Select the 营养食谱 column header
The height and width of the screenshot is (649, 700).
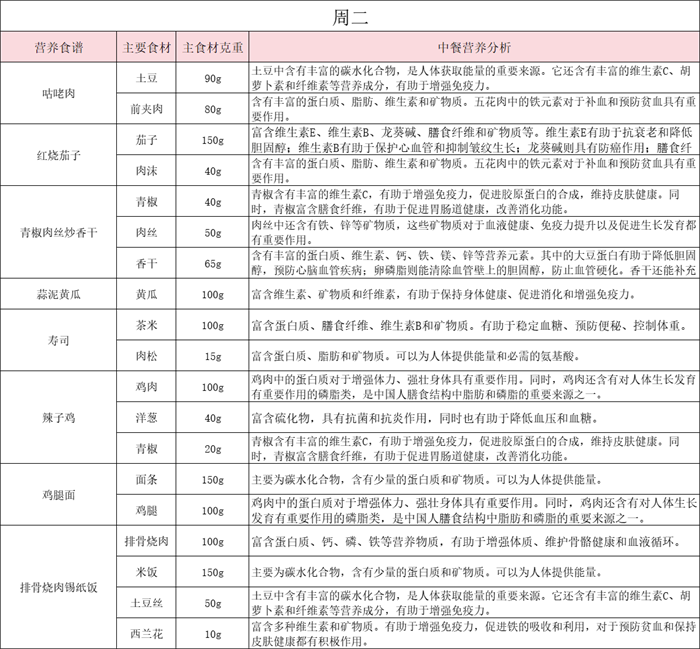click(x=59, y=47)
